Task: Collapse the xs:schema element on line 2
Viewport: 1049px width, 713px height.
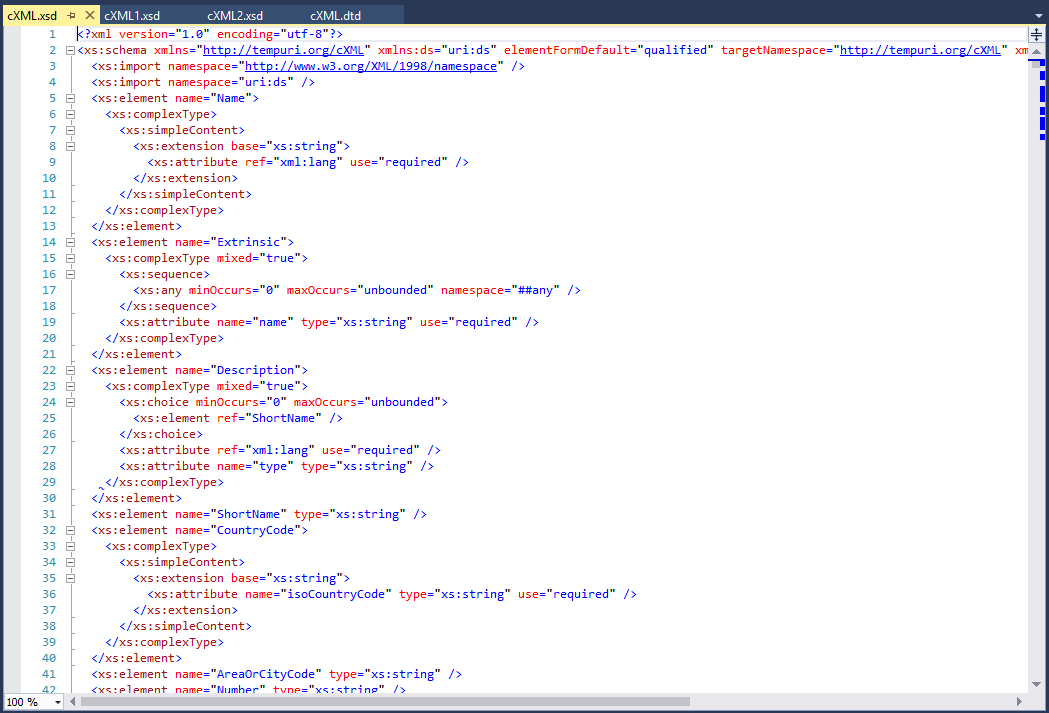Action: [x=69, y=49]
